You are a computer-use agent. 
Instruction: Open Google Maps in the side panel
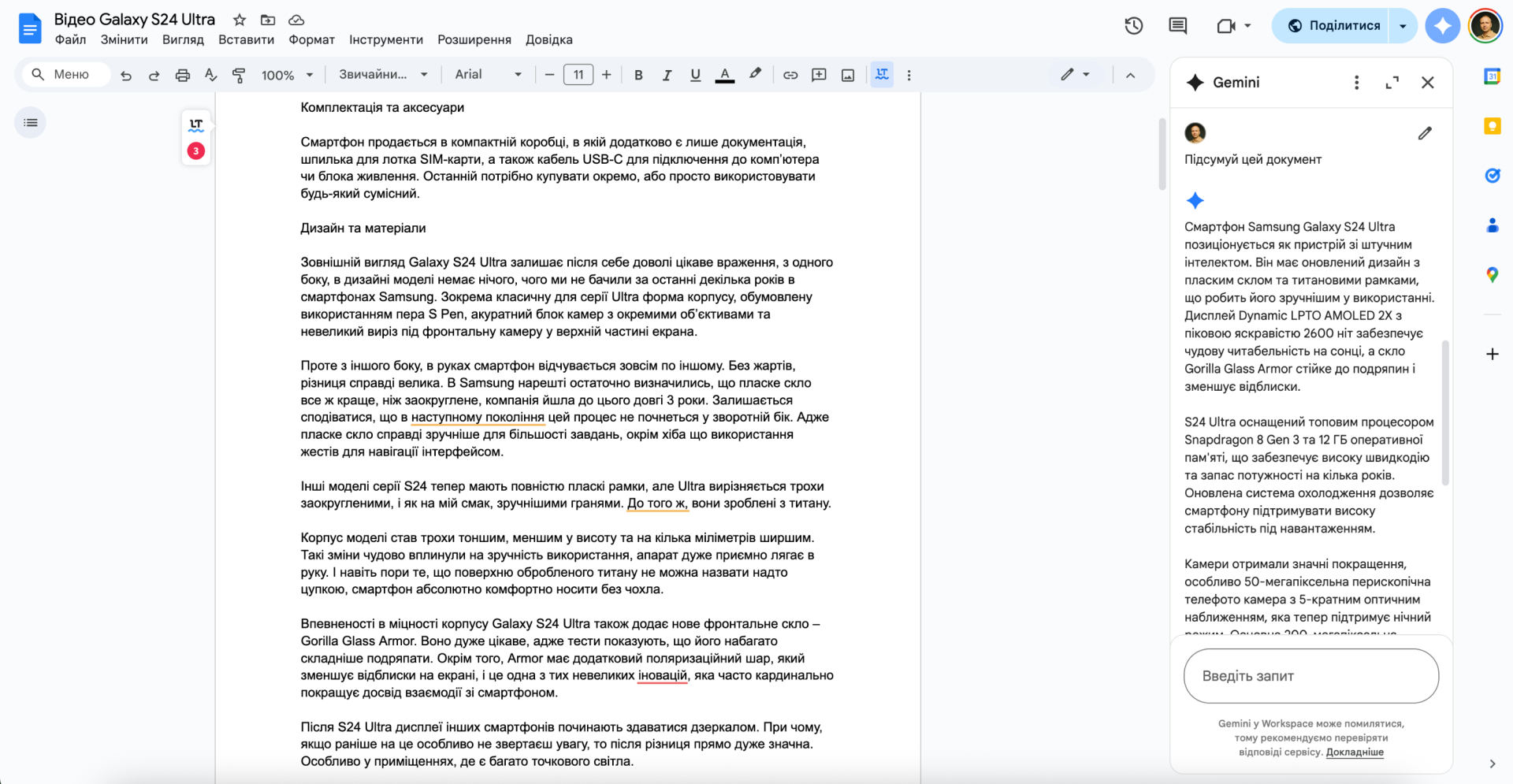pos(1492,275)
